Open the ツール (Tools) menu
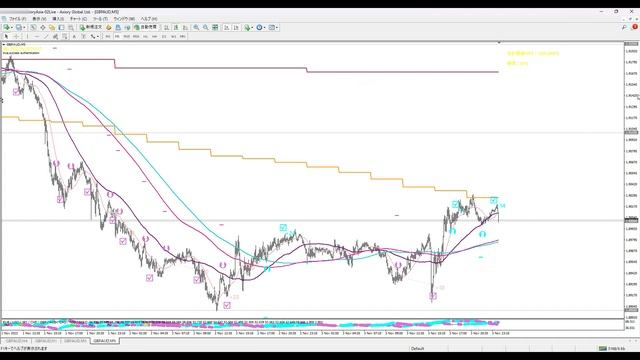The image size is (640, 360). [100, 19]
